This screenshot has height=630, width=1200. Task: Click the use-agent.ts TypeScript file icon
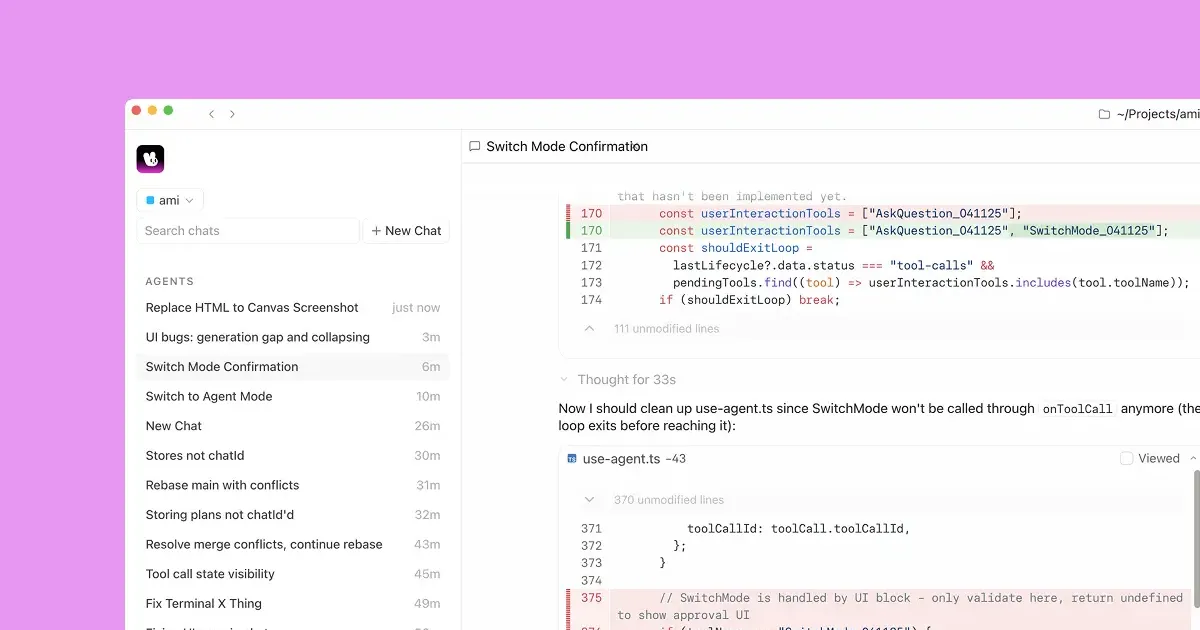[572, 459]
